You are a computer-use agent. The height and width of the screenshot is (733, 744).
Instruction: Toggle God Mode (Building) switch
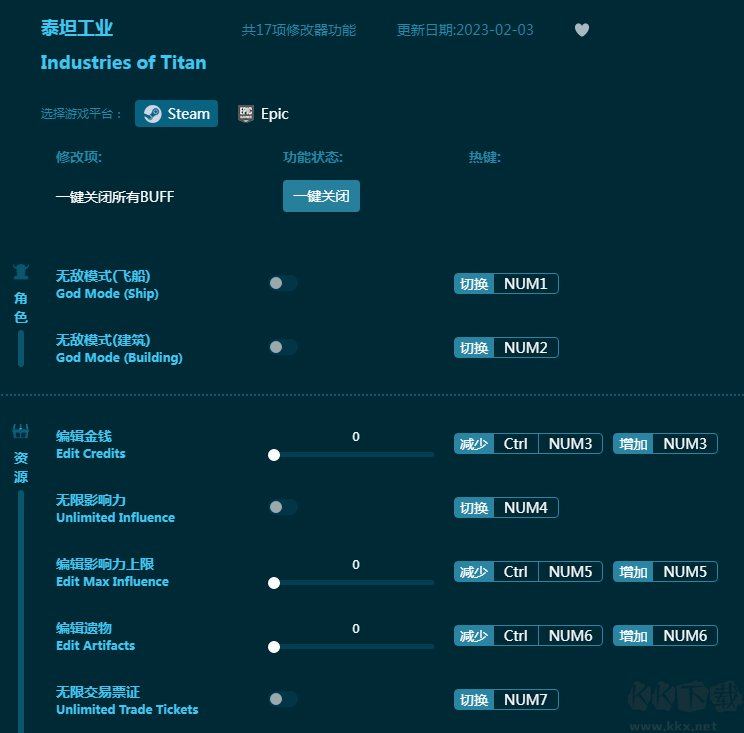tap(283, 347)
